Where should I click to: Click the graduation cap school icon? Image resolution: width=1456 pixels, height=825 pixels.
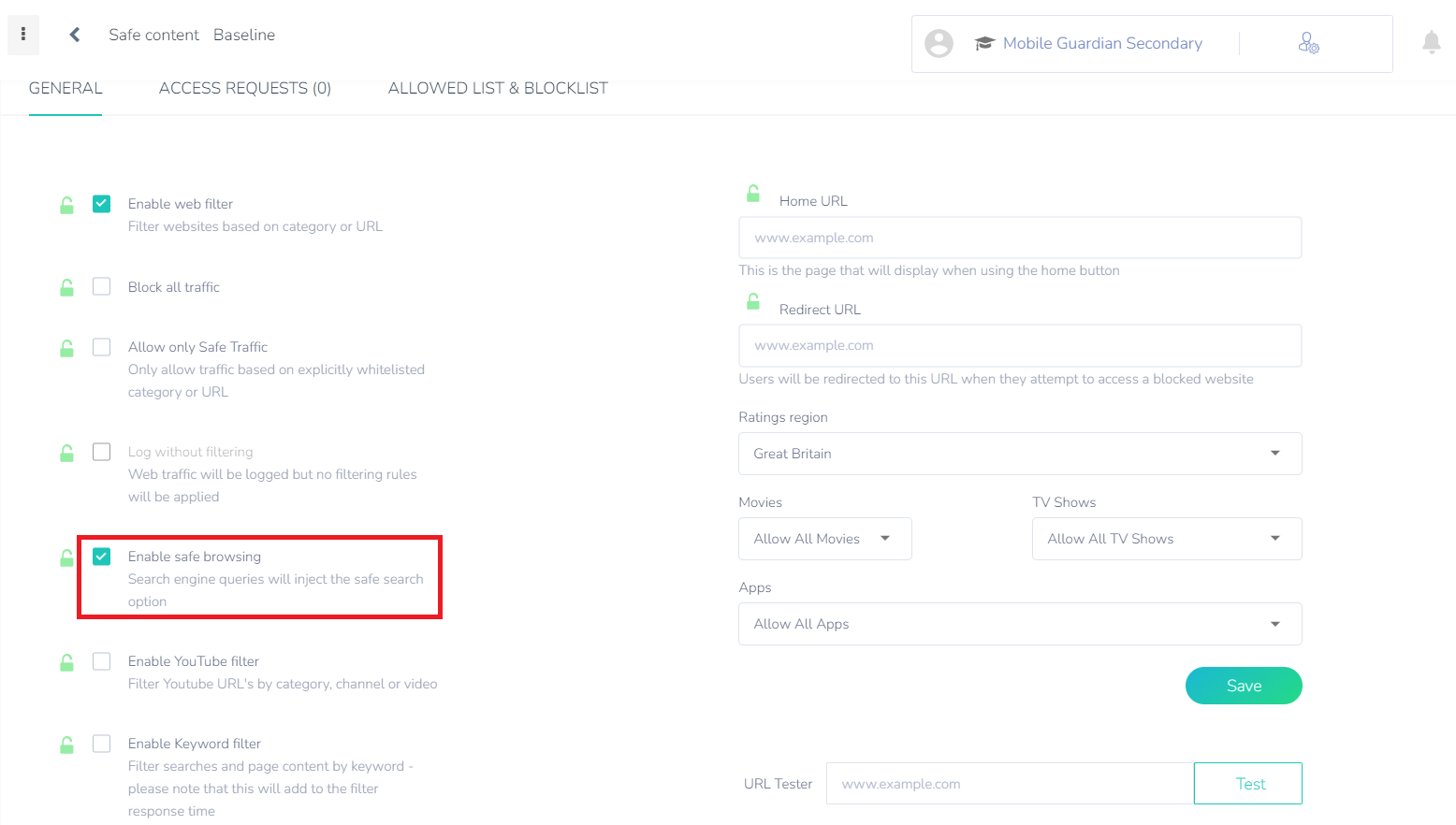pyautogui.click(x=983, y=43)
